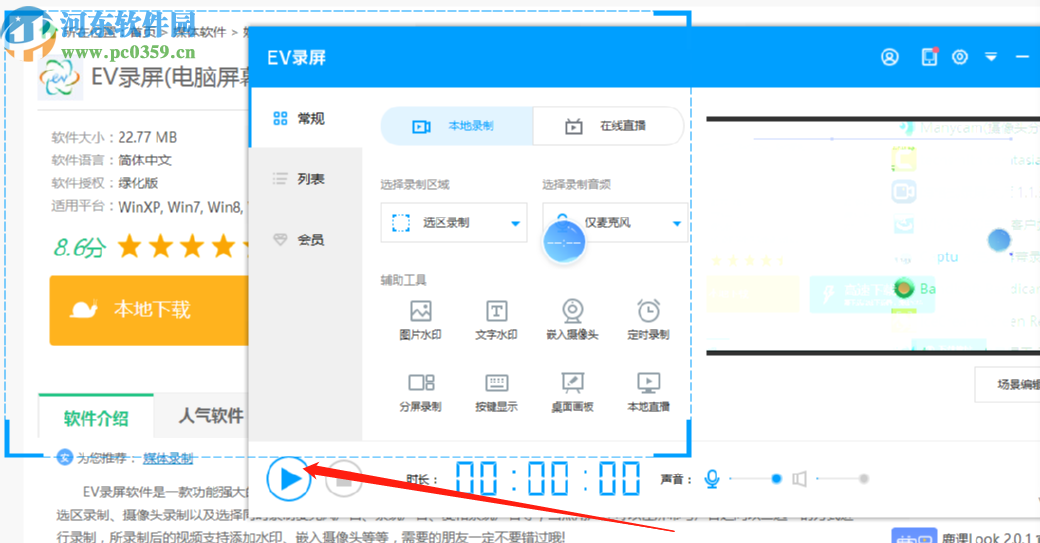
Task: Click the microphone icon next to 声音
Action: [712, 479]
